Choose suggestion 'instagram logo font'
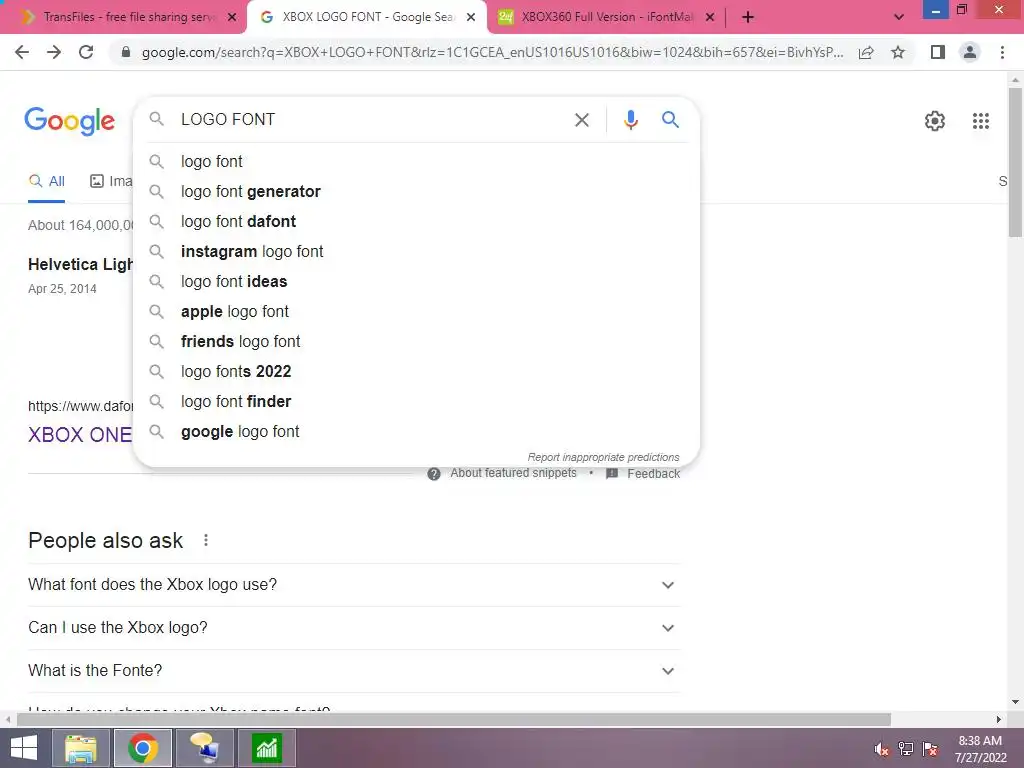 coord(416,251)
